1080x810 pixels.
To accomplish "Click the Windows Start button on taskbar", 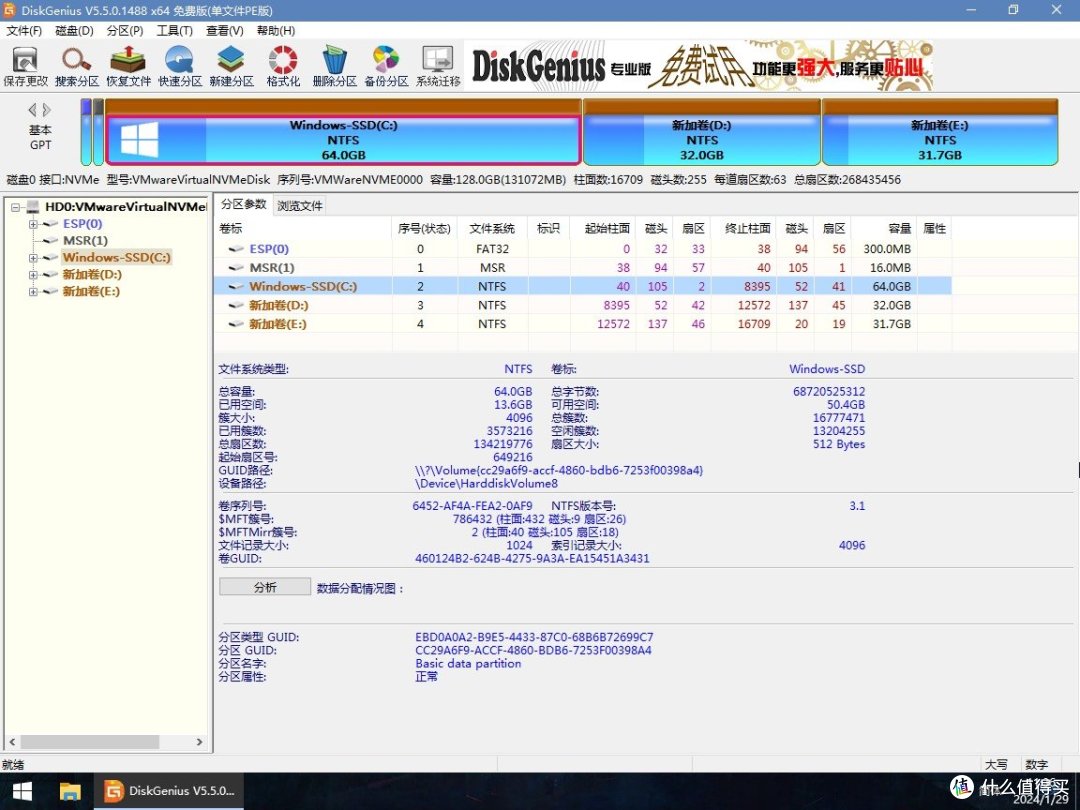I will (x=23, y=791).
